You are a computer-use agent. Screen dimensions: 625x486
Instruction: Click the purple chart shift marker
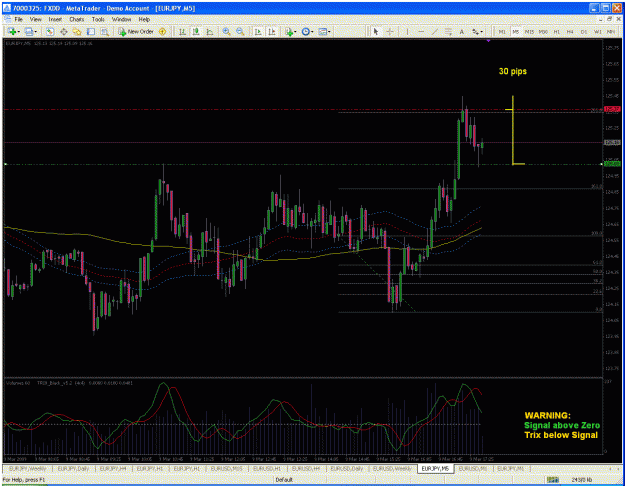pos(488,41)
